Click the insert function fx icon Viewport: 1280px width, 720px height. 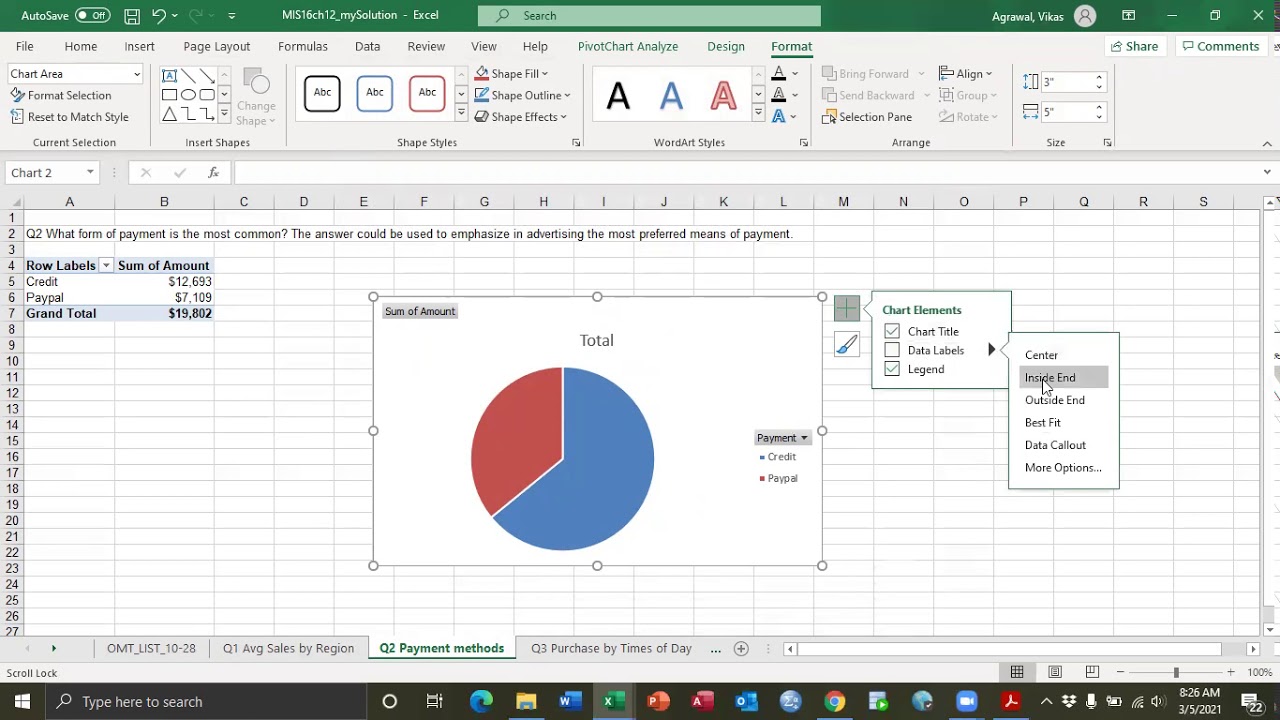(x=213, y=173)
